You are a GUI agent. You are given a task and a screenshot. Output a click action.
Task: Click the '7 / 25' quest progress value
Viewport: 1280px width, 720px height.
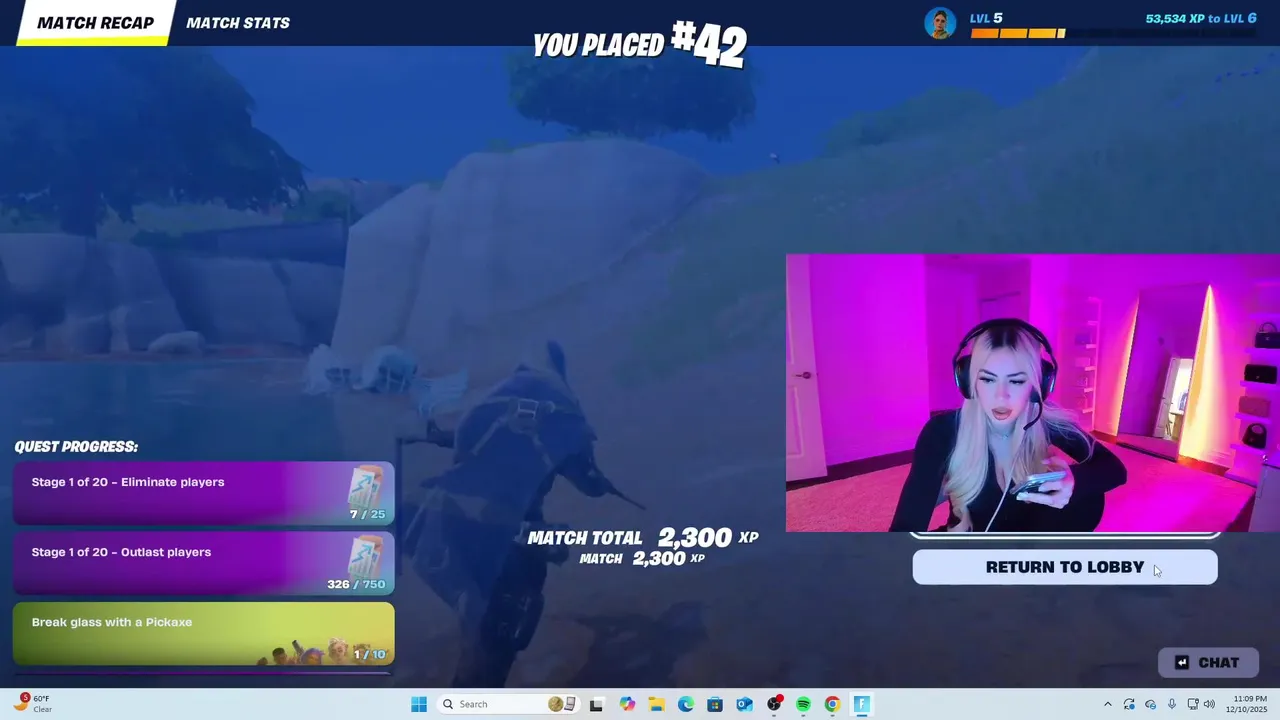tap(367, 514)
